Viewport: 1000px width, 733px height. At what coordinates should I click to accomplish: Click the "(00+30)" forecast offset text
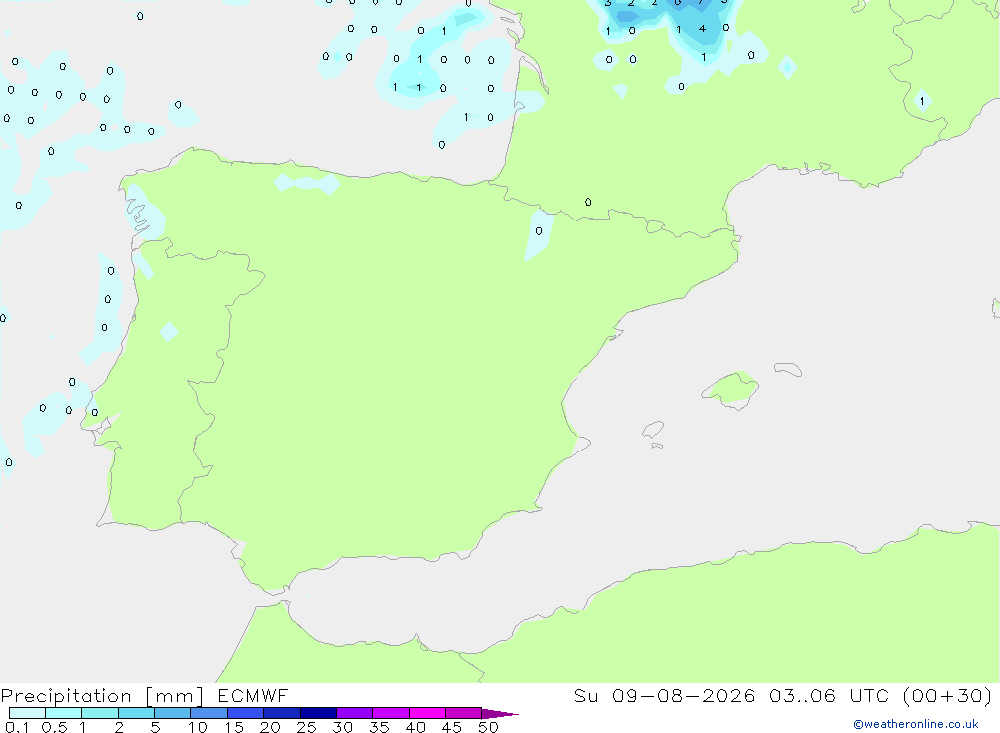click(948, 695)
